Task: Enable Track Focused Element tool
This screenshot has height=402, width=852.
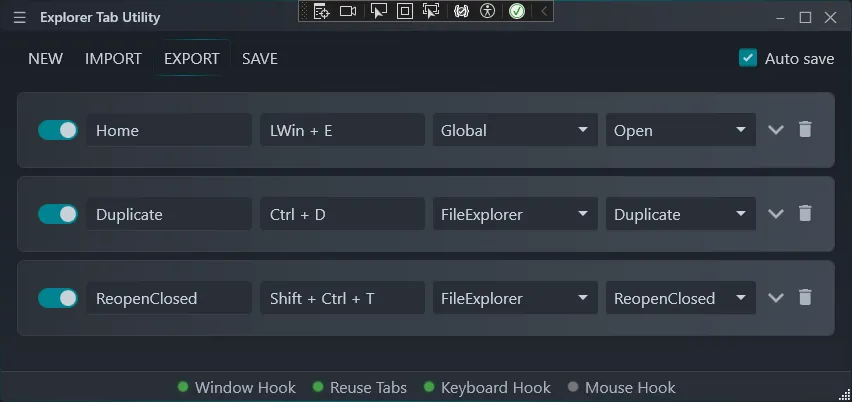Action: [431, 11]
